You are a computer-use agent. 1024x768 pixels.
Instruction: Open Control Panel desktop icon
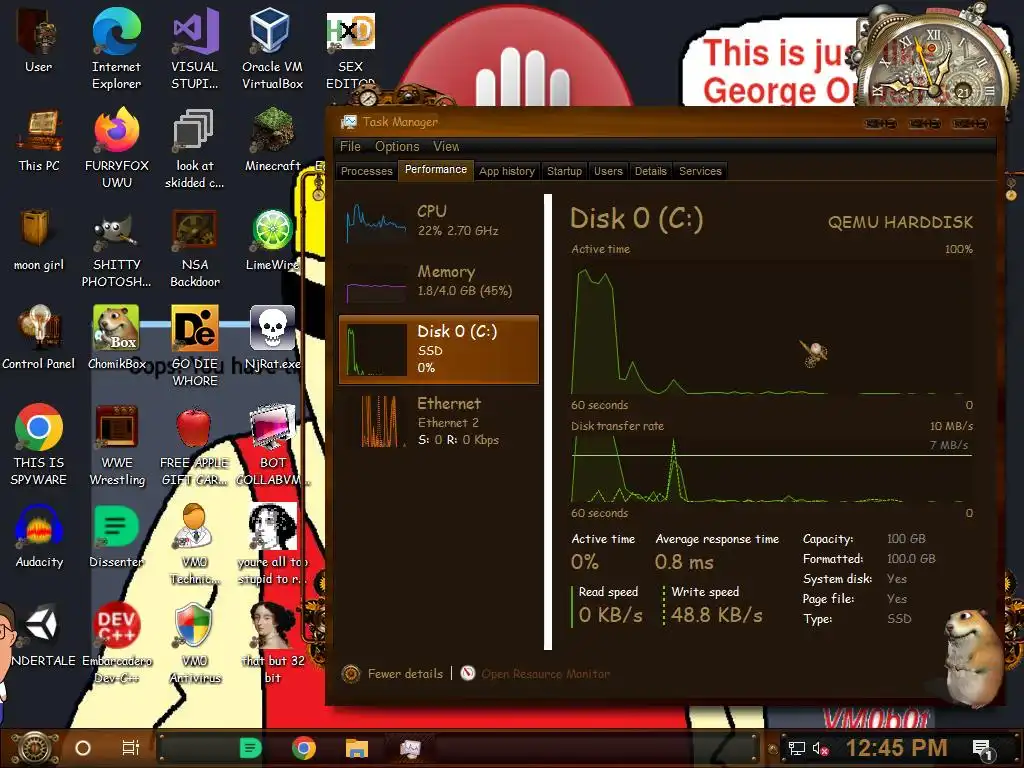pyautogui.click(x=39, y=338)
